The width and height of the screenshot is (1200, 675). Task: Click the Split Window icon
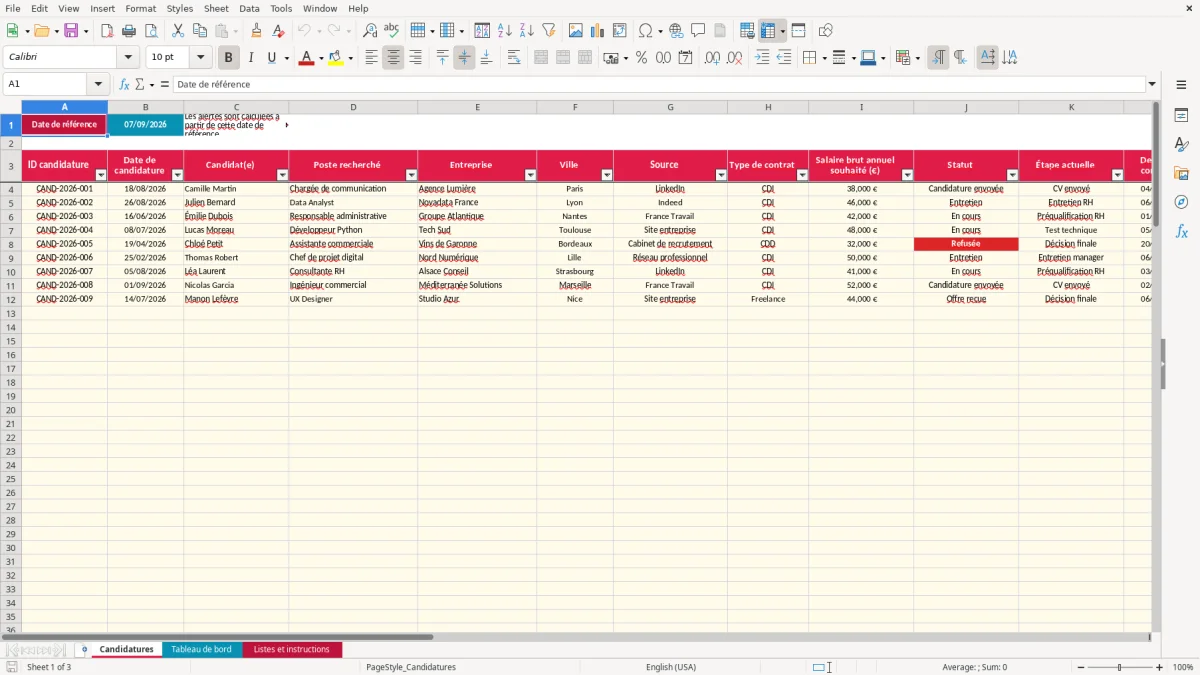pos(799,31)
